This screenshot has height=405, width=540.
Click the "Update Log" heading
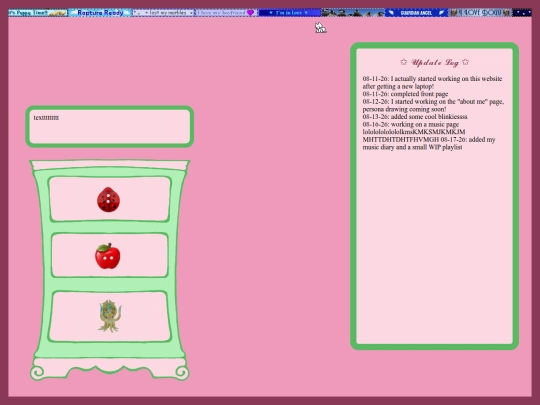point(435,62)
